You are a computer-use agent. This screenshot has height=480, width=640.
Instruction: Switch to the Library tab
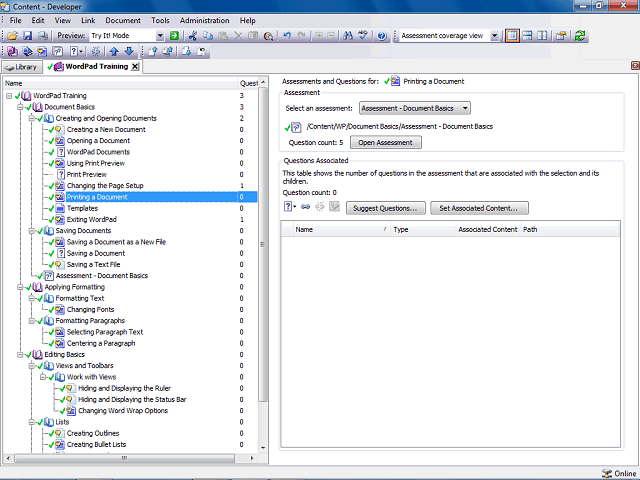(x=22, y=67)
